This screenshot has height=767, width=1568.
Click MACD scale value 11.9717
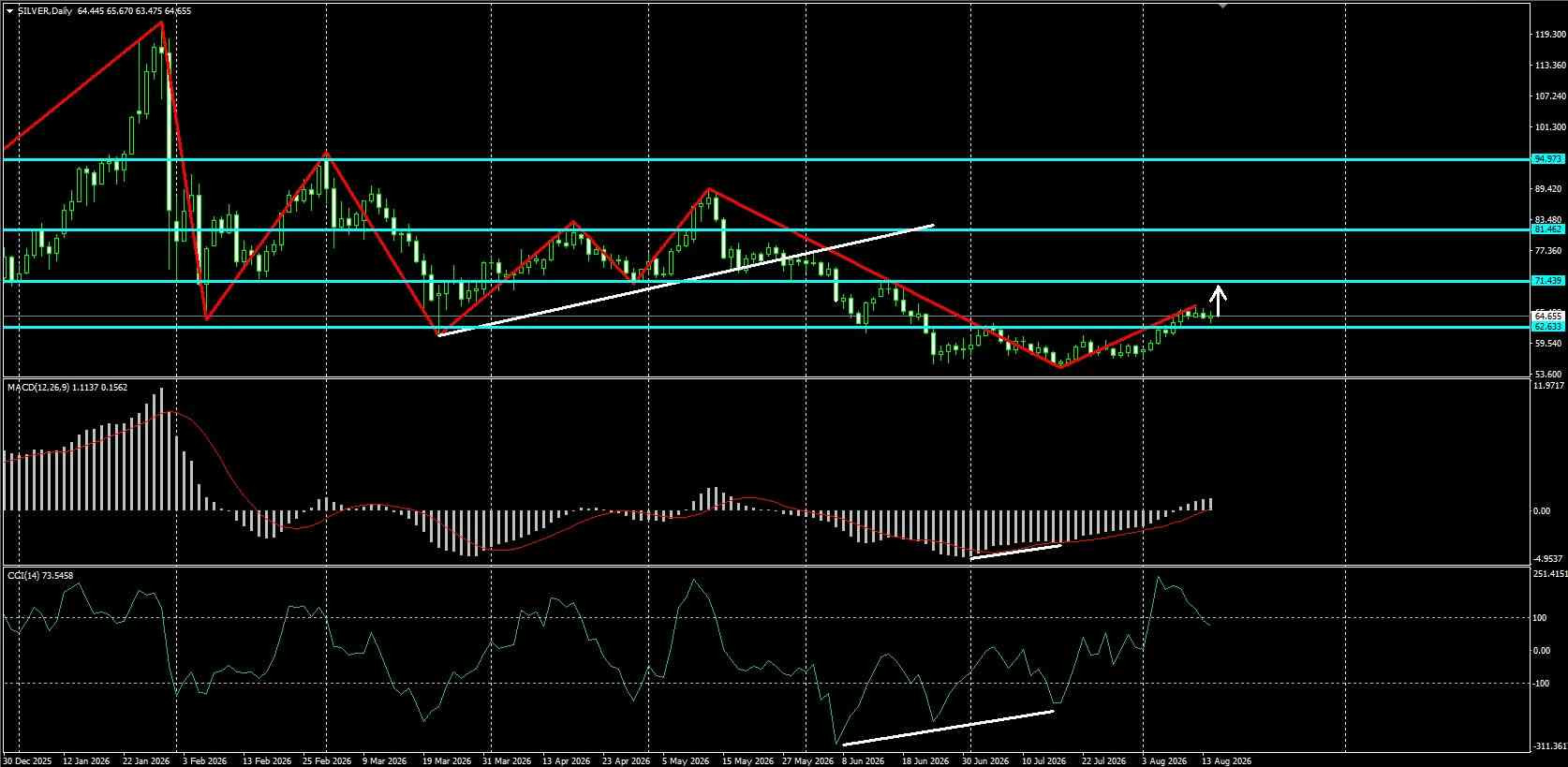click(1550, 385)
